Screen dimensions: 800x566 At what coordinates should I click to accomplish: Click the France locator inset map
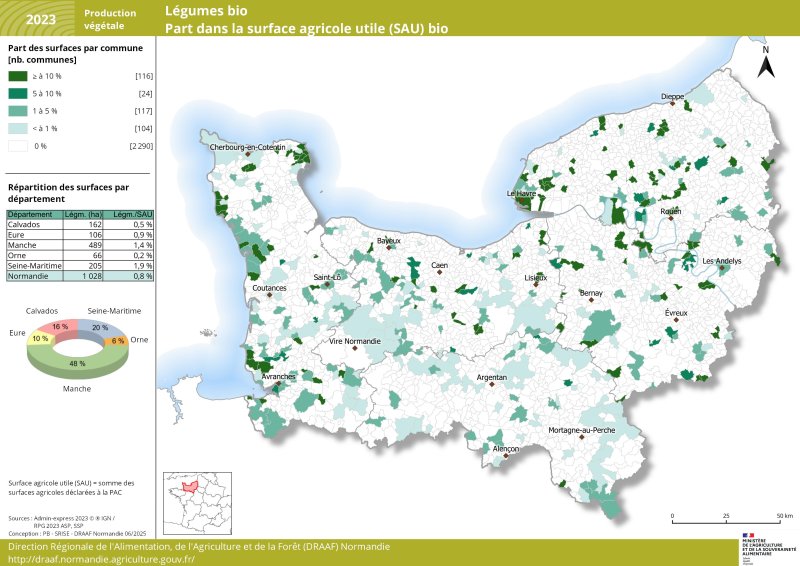(x=197, y=503)
